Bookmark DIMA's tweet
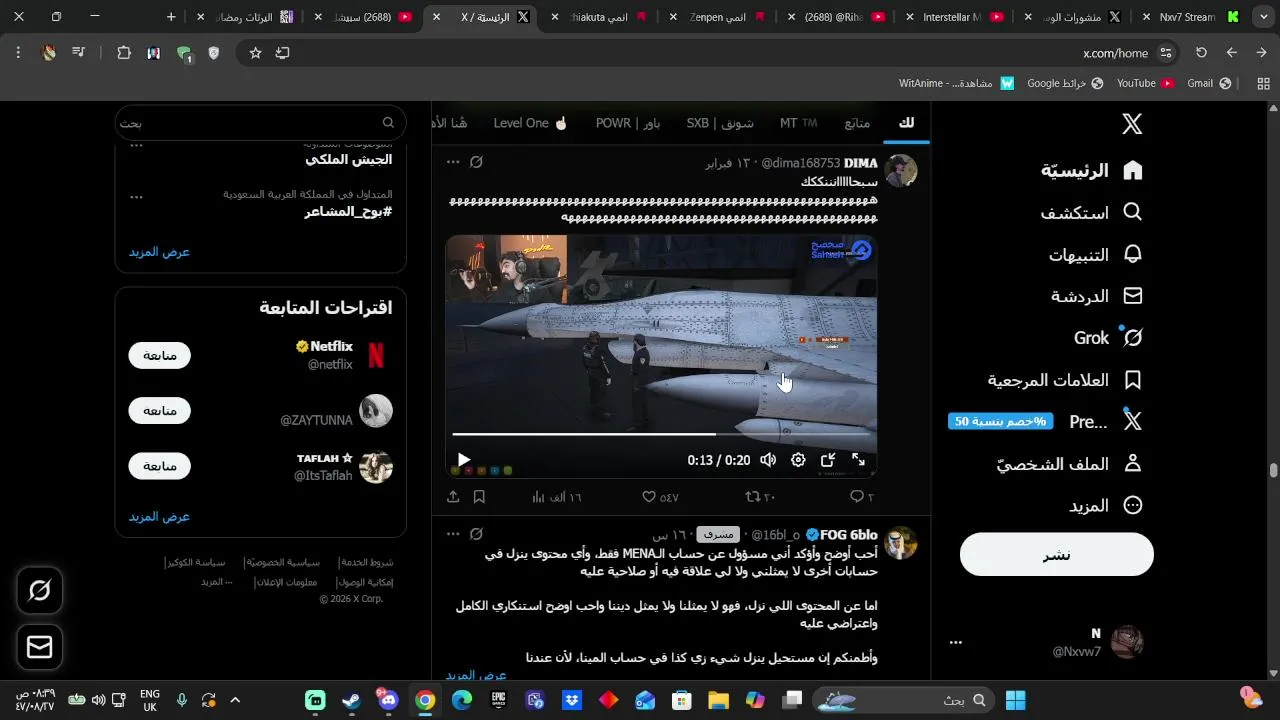 pos(479,497)
